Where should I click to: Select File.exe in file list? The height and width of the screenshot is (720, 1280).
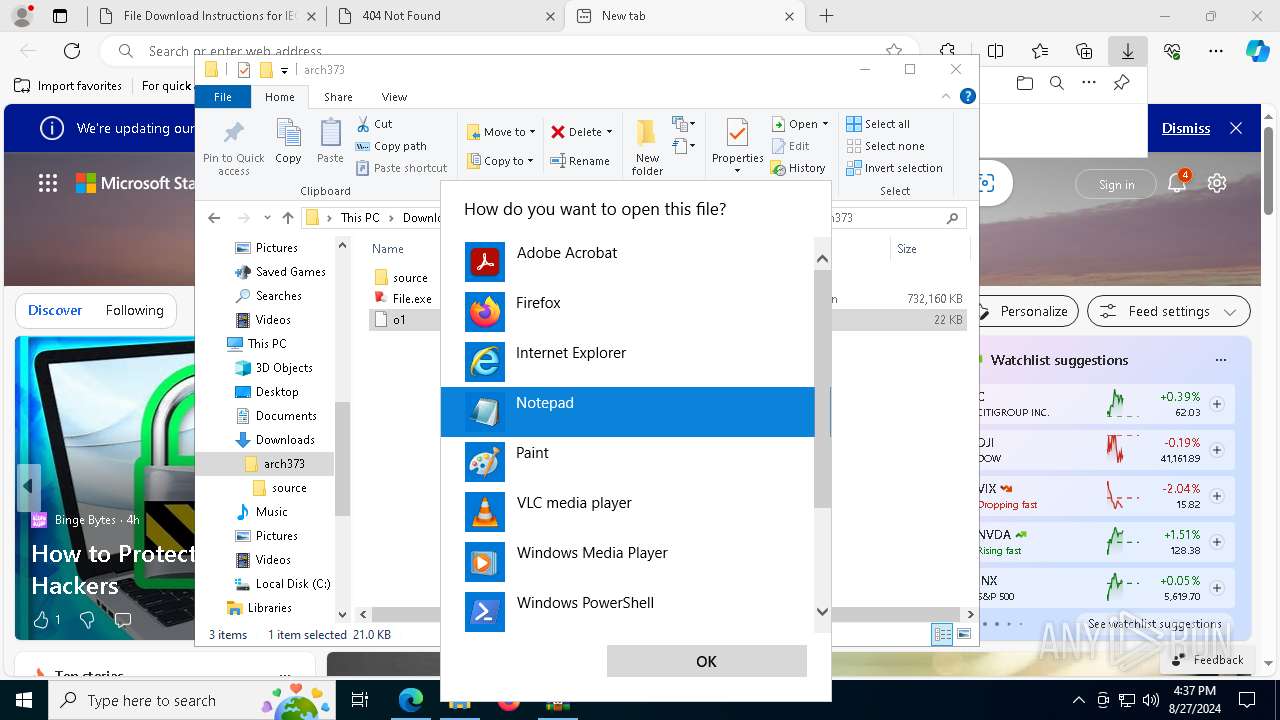point(403,298)
